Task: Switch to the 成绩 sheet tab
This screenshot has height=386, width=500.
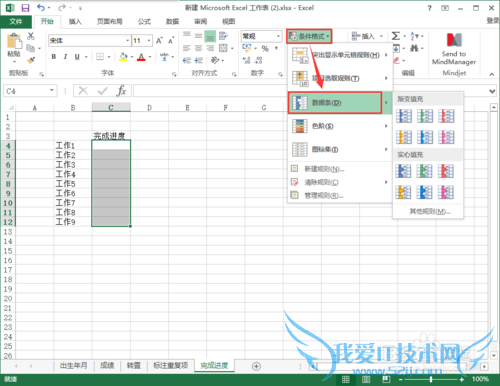Action: 107,366
